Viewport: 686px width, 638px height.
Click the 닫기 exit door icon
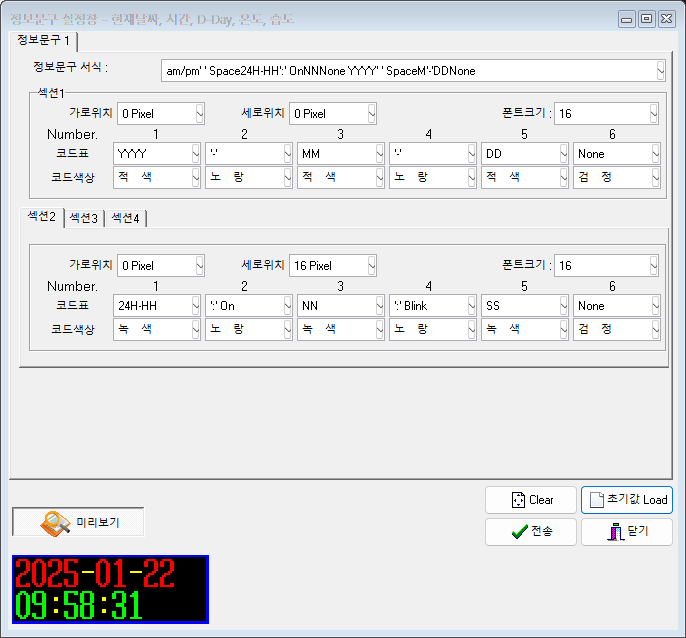(x=615, y=532)
